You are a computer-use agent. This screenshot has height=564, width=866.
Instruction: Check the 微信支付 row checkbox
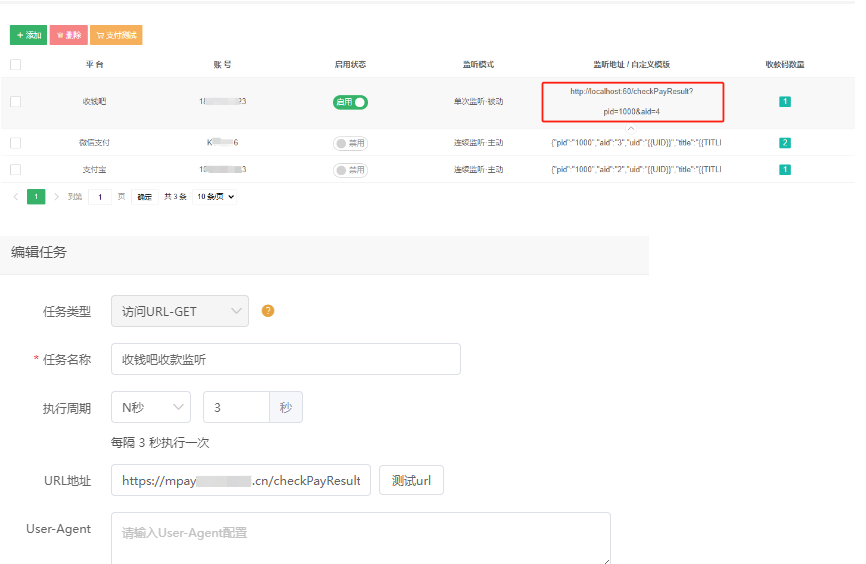[15, 143]
